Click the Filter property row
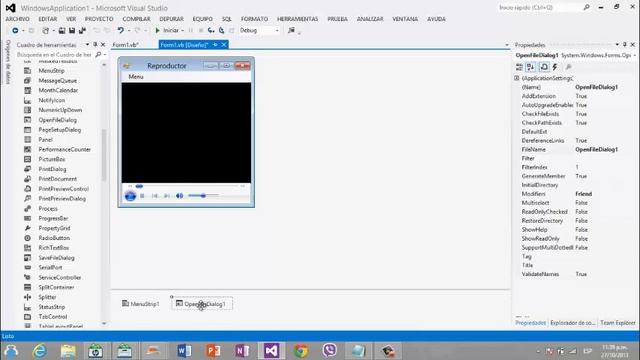This screenshot has width=640, height=360. point(575,158)
